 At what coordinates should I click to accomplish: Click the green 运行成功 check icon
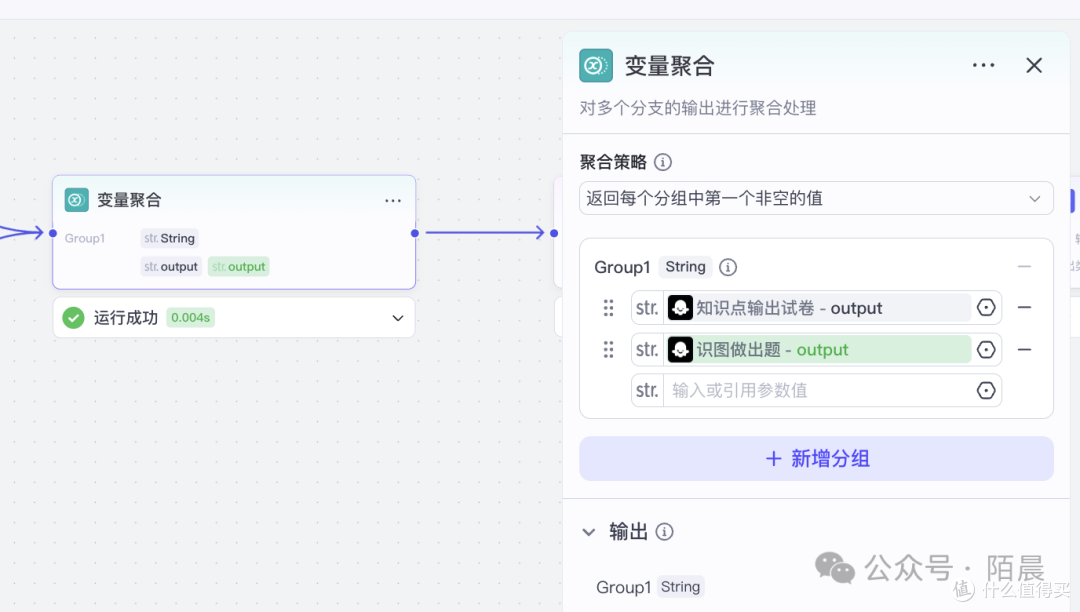click(x=73, y=317)
